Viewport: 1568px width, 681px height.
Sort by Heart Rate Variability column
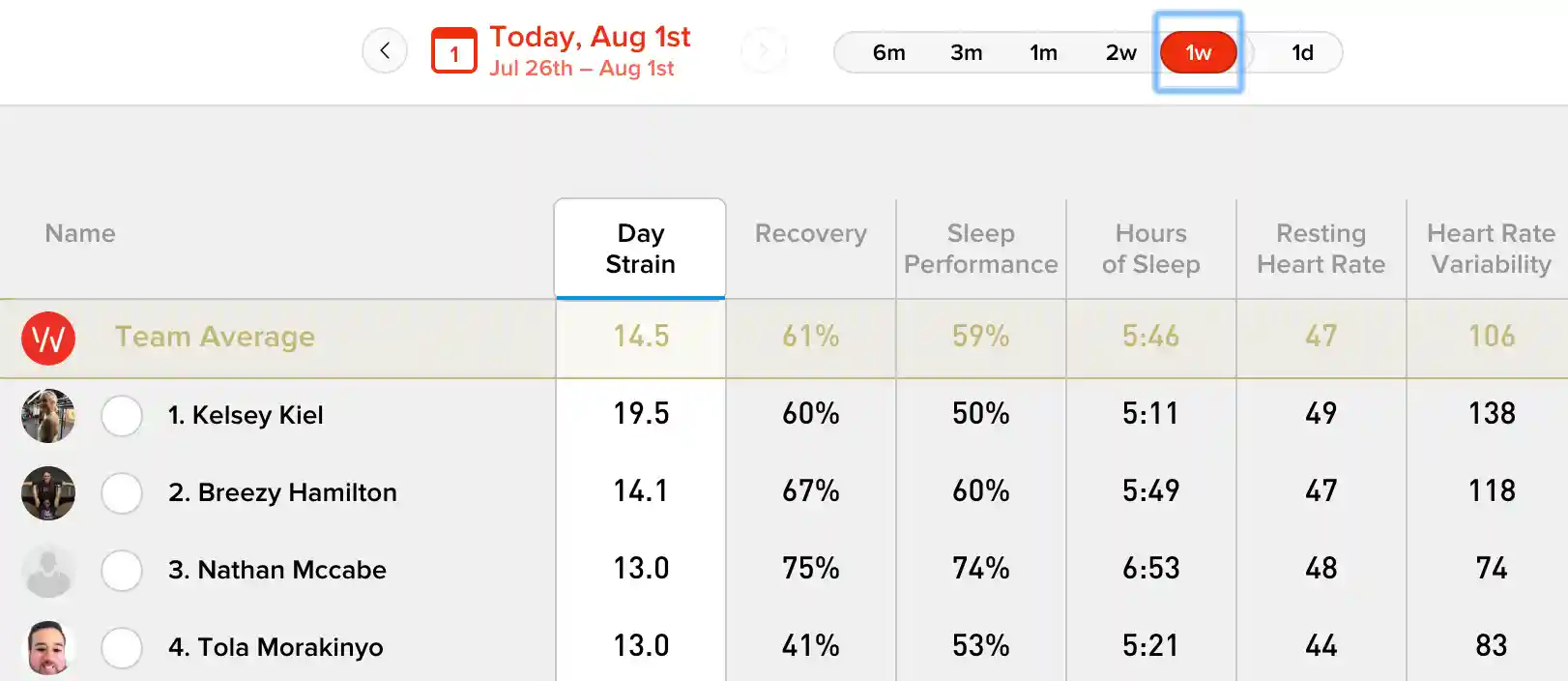pyautogui.click(x=1491, y=249)
